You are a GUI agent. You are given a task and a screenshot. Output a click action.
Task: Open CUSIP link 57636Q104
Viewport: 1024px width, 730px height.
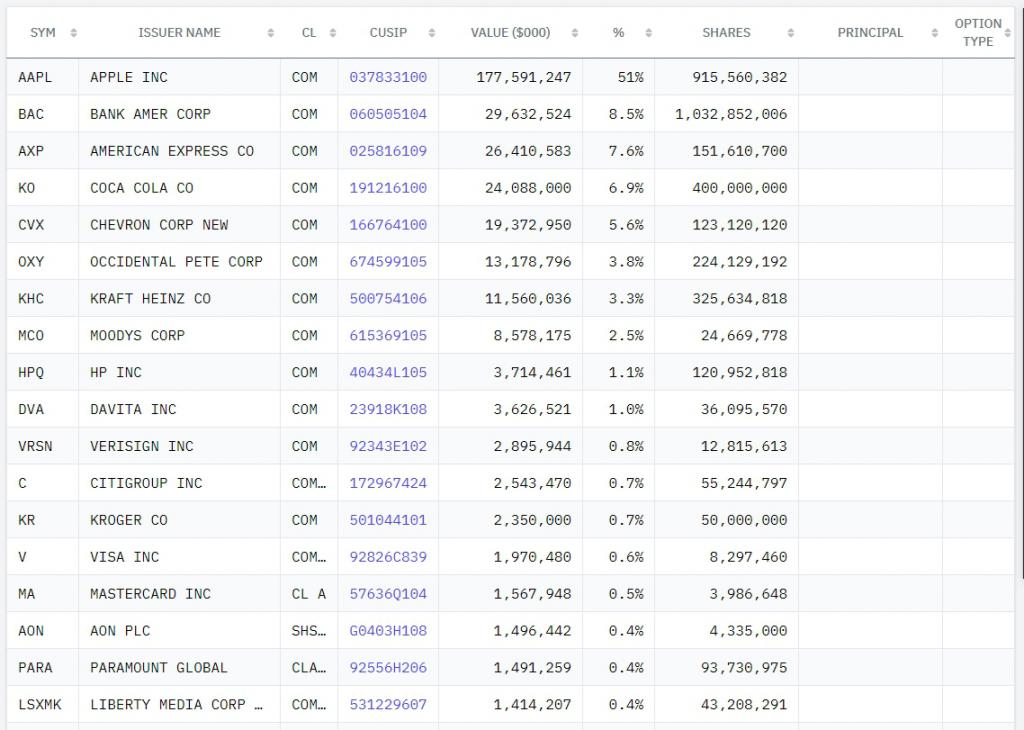pyautogui.click(x=388, y=594)
